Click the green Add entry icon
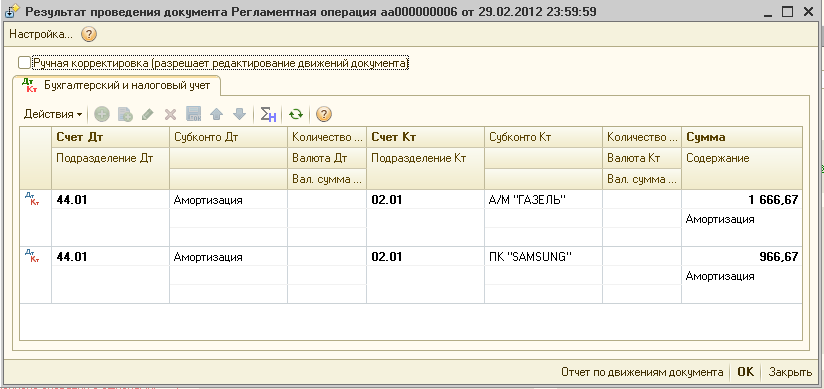Screen dimensions: 824x389 click(x=101, y=114)
